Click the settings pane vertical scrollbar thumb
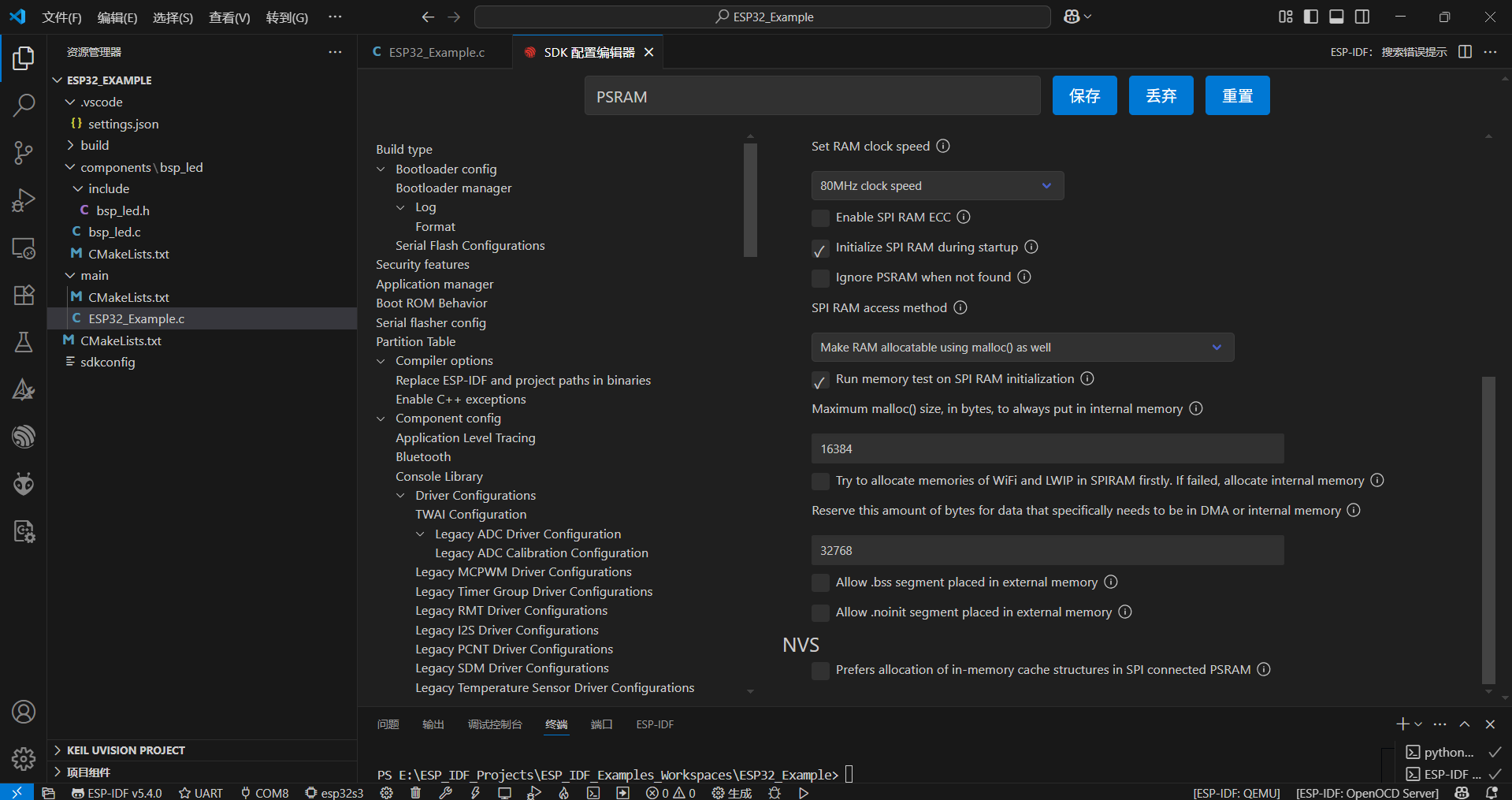The height and width of the screenshot is (800, 1512). point(1488,530)
